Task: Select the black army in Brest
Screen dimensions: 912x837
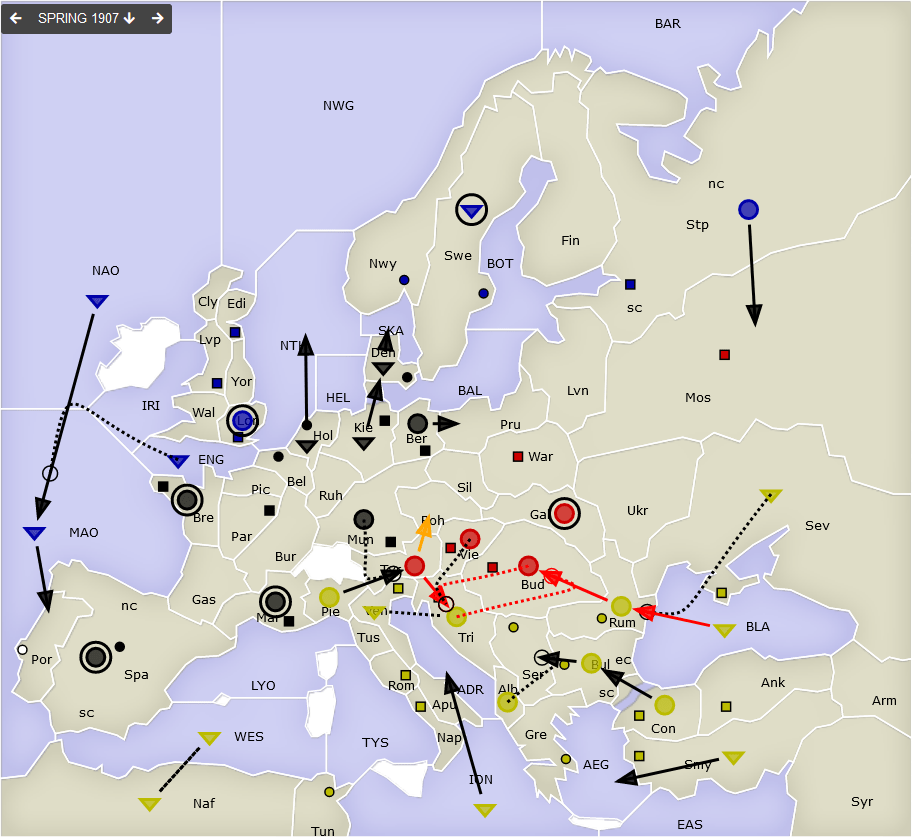Action: (x=187, y=499)
